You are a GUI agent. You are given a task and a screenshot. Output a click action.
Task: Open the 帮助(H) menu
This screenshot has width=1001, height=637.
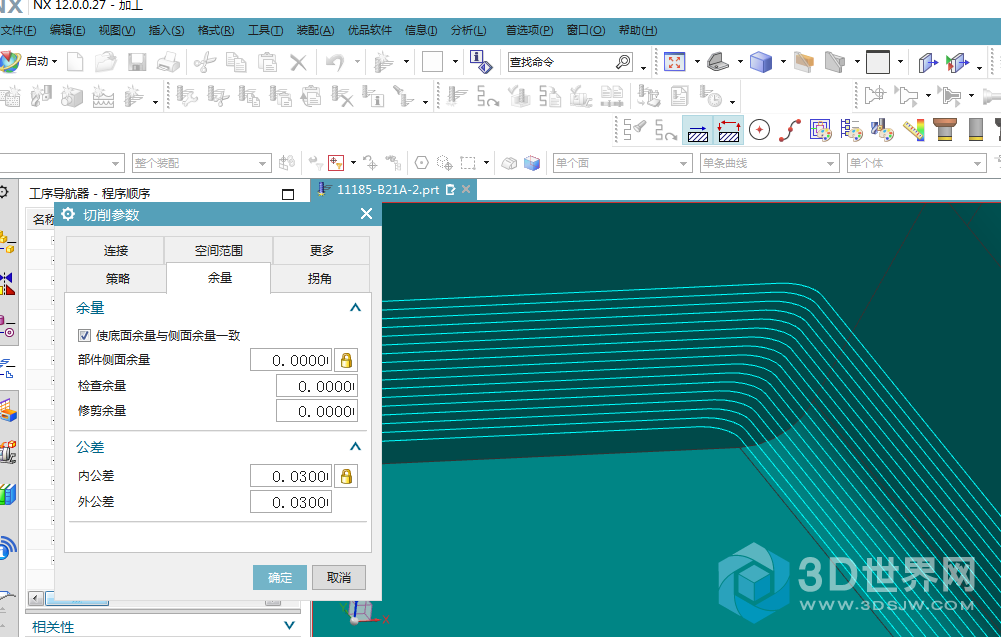(638, 31)
